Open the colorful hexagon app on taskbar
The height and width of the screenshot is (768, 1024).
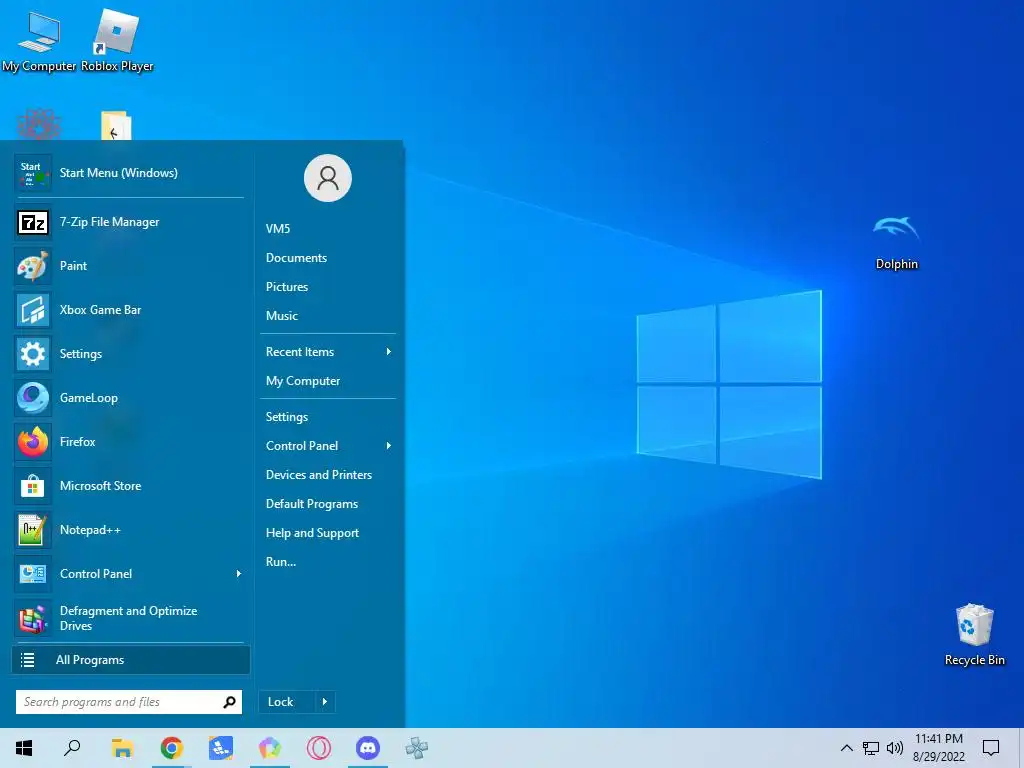pyautogui.click(x=270, y=748)
